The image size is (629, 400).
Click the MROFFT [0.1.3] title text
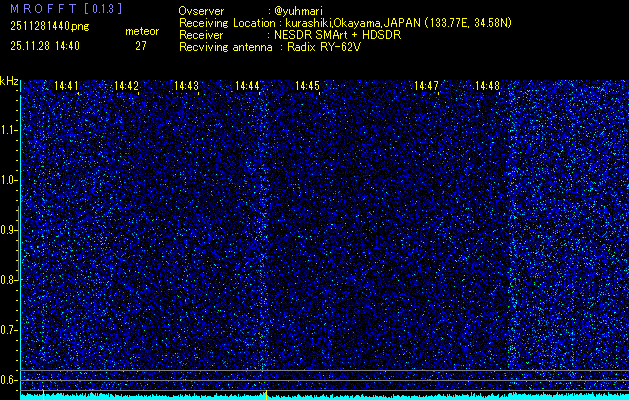(x=67, y=9)
